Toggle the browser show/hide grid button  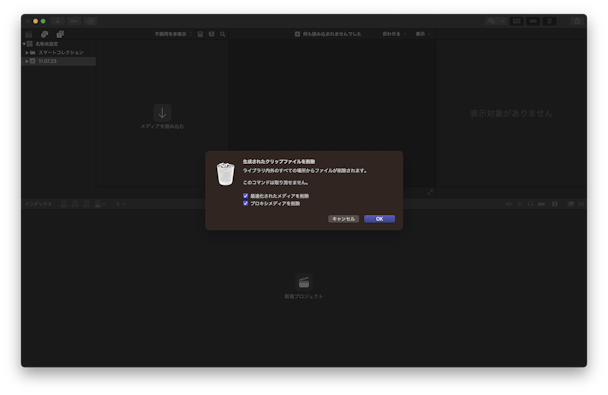click(516, 21)
